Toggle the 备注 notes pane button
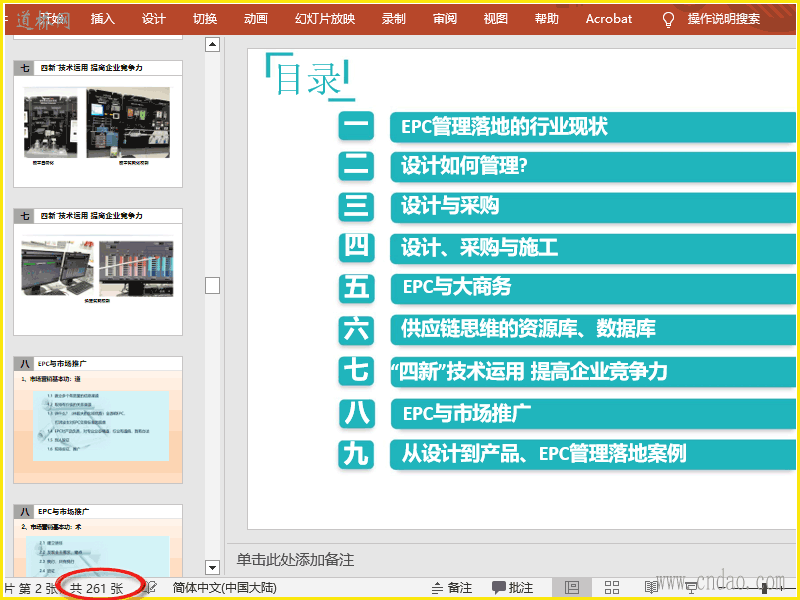 tap(452, 588)
